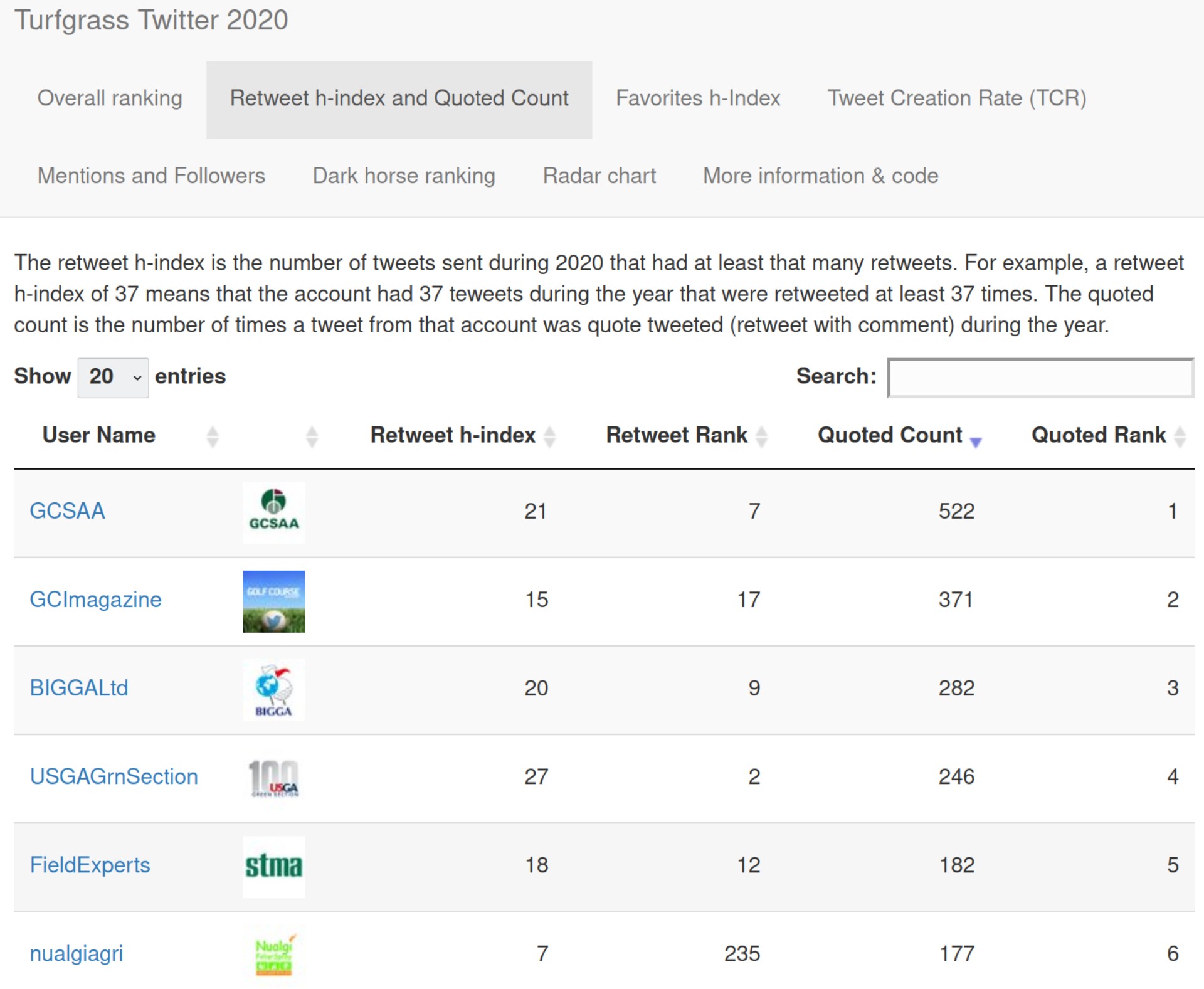Click the Nualgi agriculture logo
Viewport: 1204px width, 989px height.
pyautogui.click(x=274, y=955)
